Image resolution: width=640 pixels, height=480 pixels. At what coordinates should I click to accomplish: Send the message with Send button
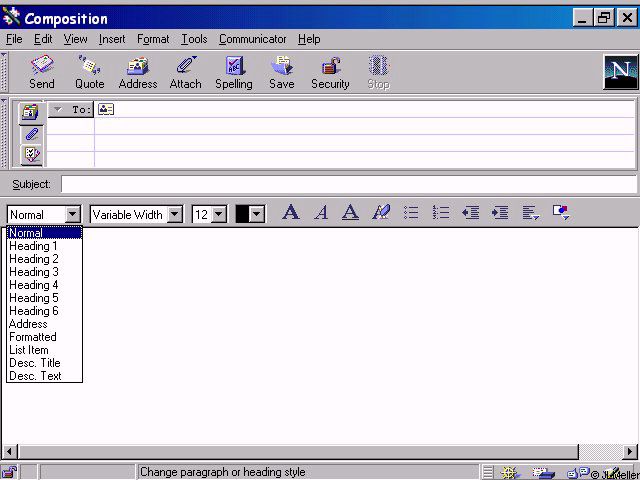tap(42, 72)
